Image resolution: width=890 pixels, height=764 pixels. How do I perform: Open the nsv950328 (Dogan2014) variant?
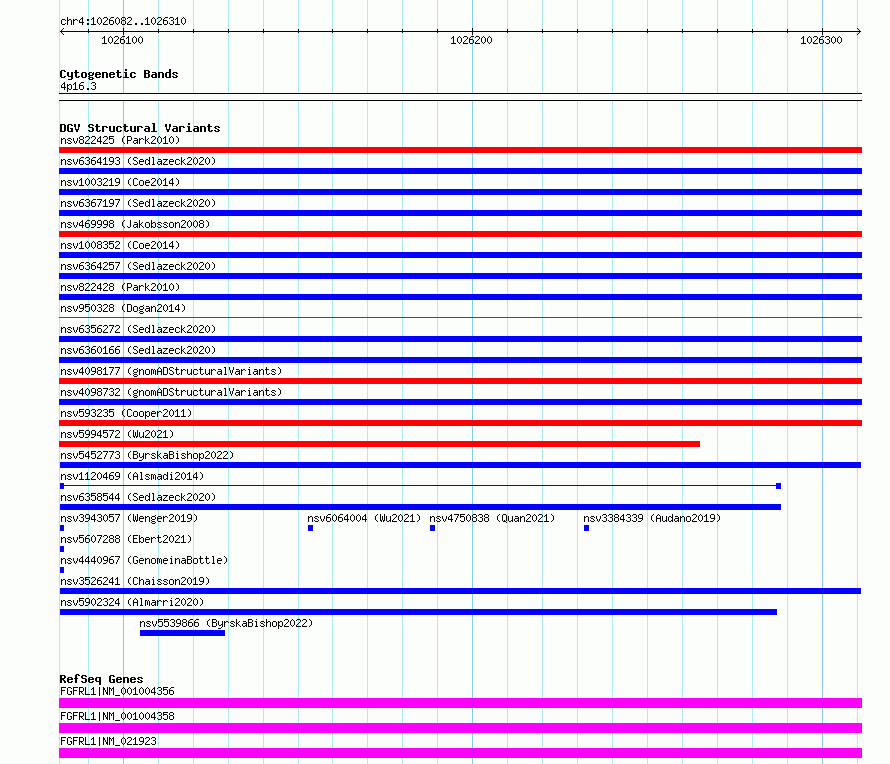click(123, 308)
